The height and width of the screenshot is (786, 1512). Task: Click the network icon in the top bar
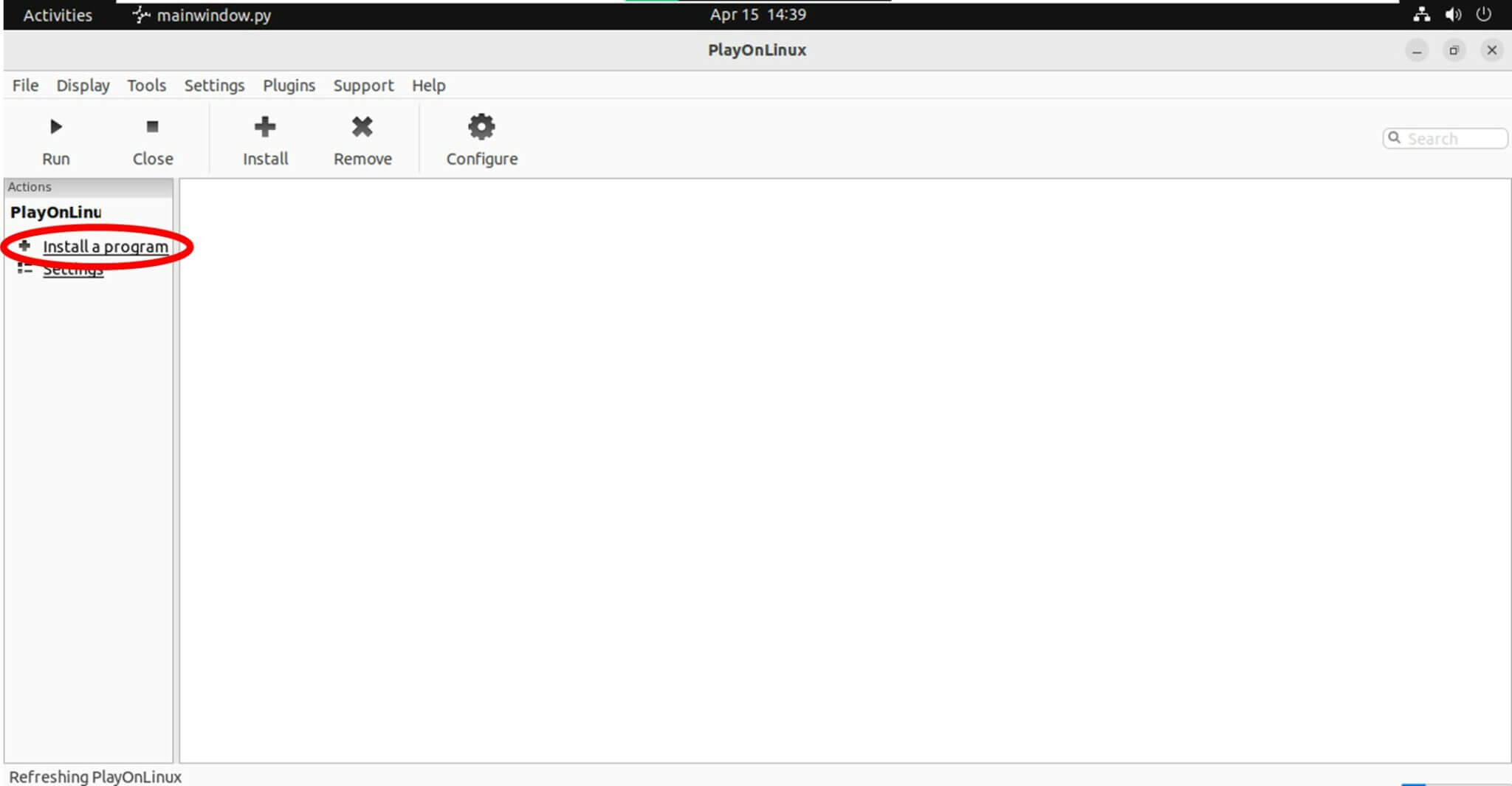tap(1421, 14)
